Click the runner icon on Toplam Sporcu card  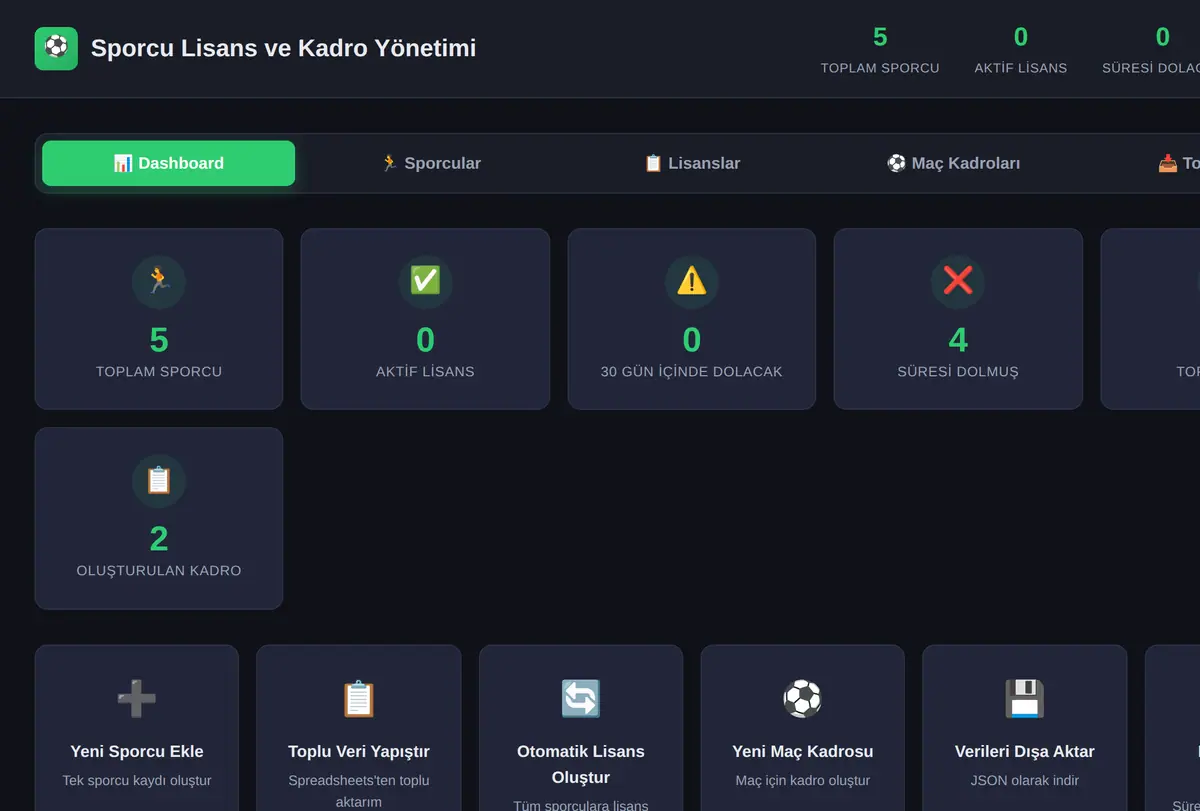[159, 282]
